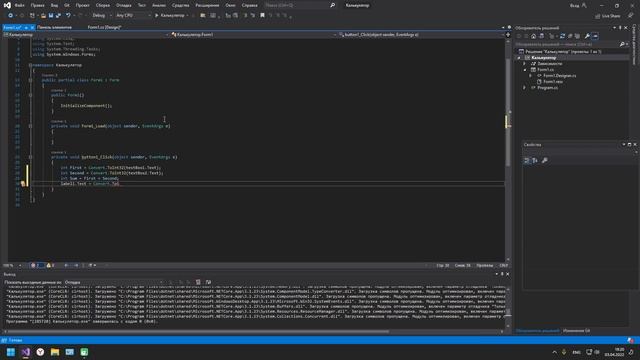The image size is (640, 360).
Task: Click the Save file icon in toolbar
Action: tap(51, 16)
